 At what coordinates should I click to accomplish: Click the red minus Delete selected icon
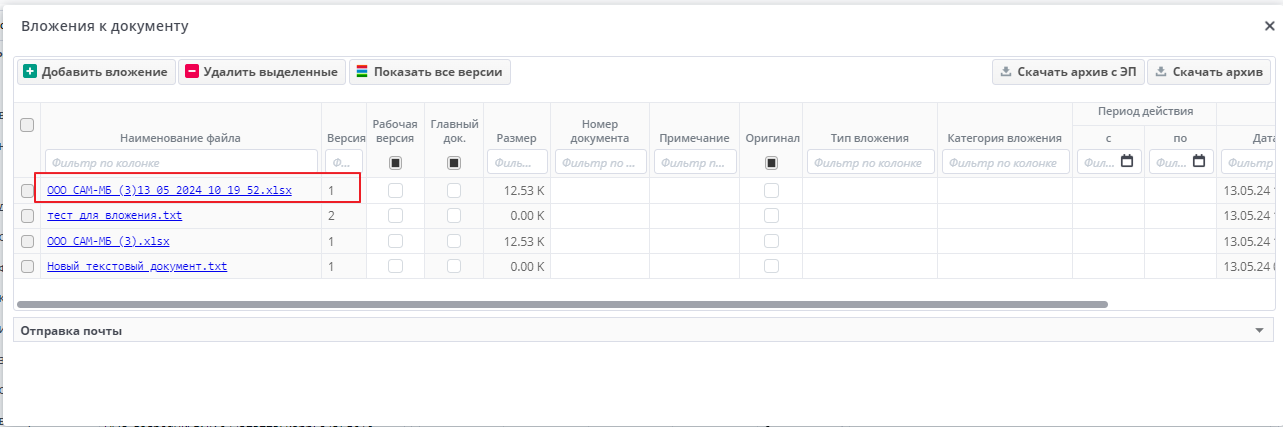click(192, 72)
